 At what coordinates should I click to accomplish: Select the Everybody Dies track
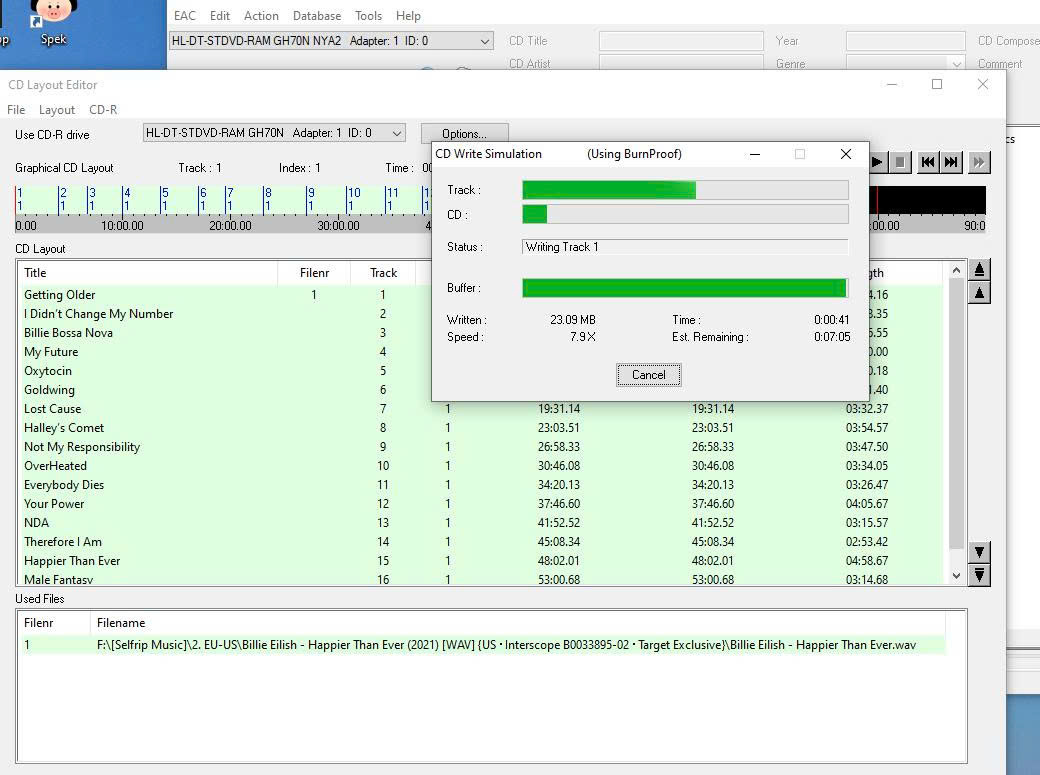click(482, 485)
